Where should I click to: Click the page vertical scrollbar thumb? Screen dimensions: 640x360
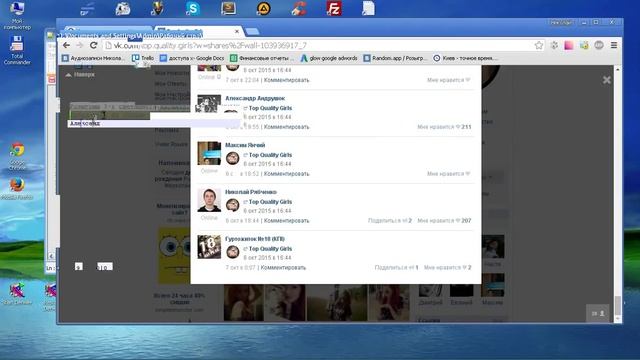pyautogui.click(x=618, y=305)
